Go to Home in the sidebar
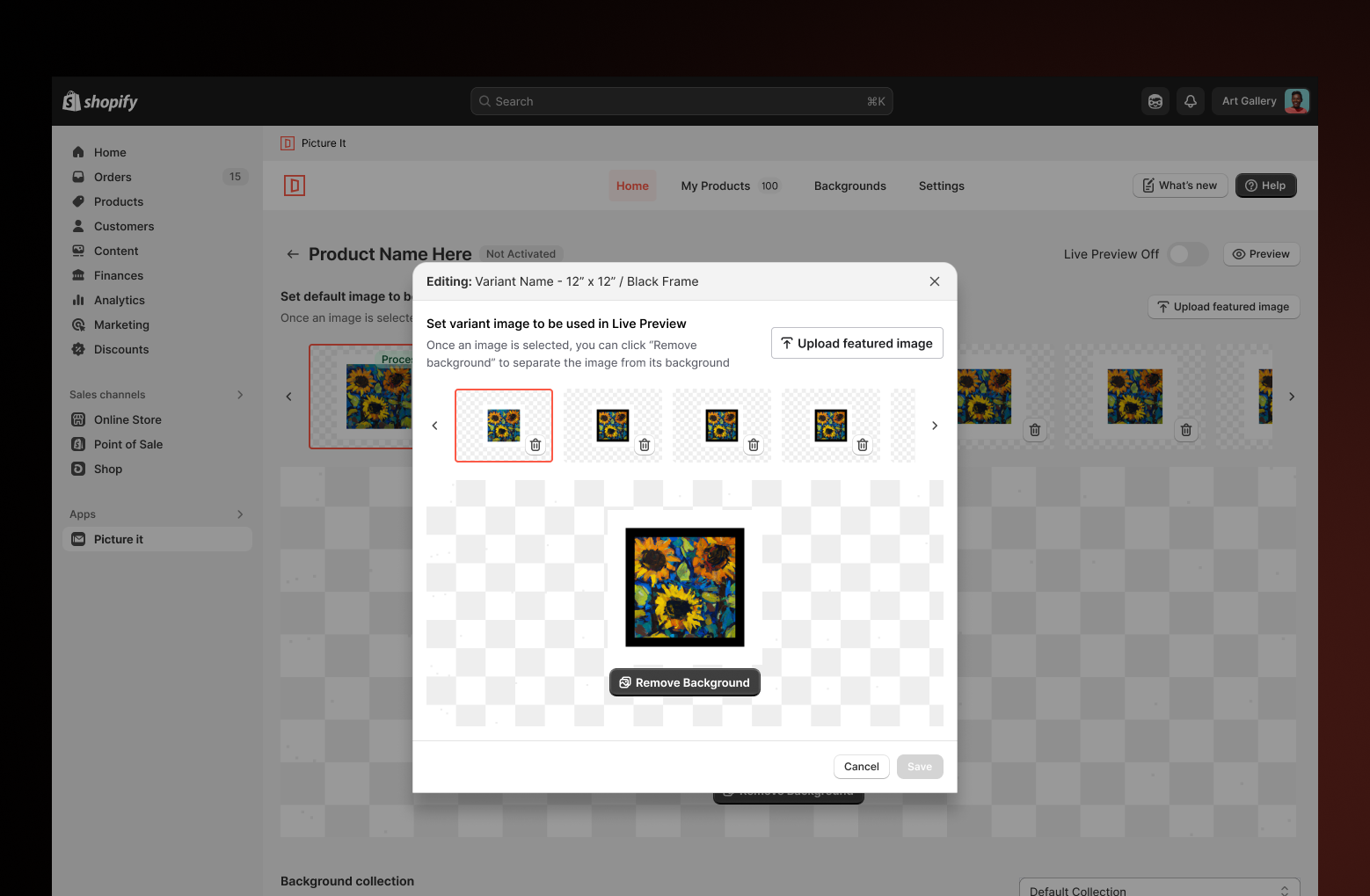This screenshot has width=1370, height=896. point(157,152)
